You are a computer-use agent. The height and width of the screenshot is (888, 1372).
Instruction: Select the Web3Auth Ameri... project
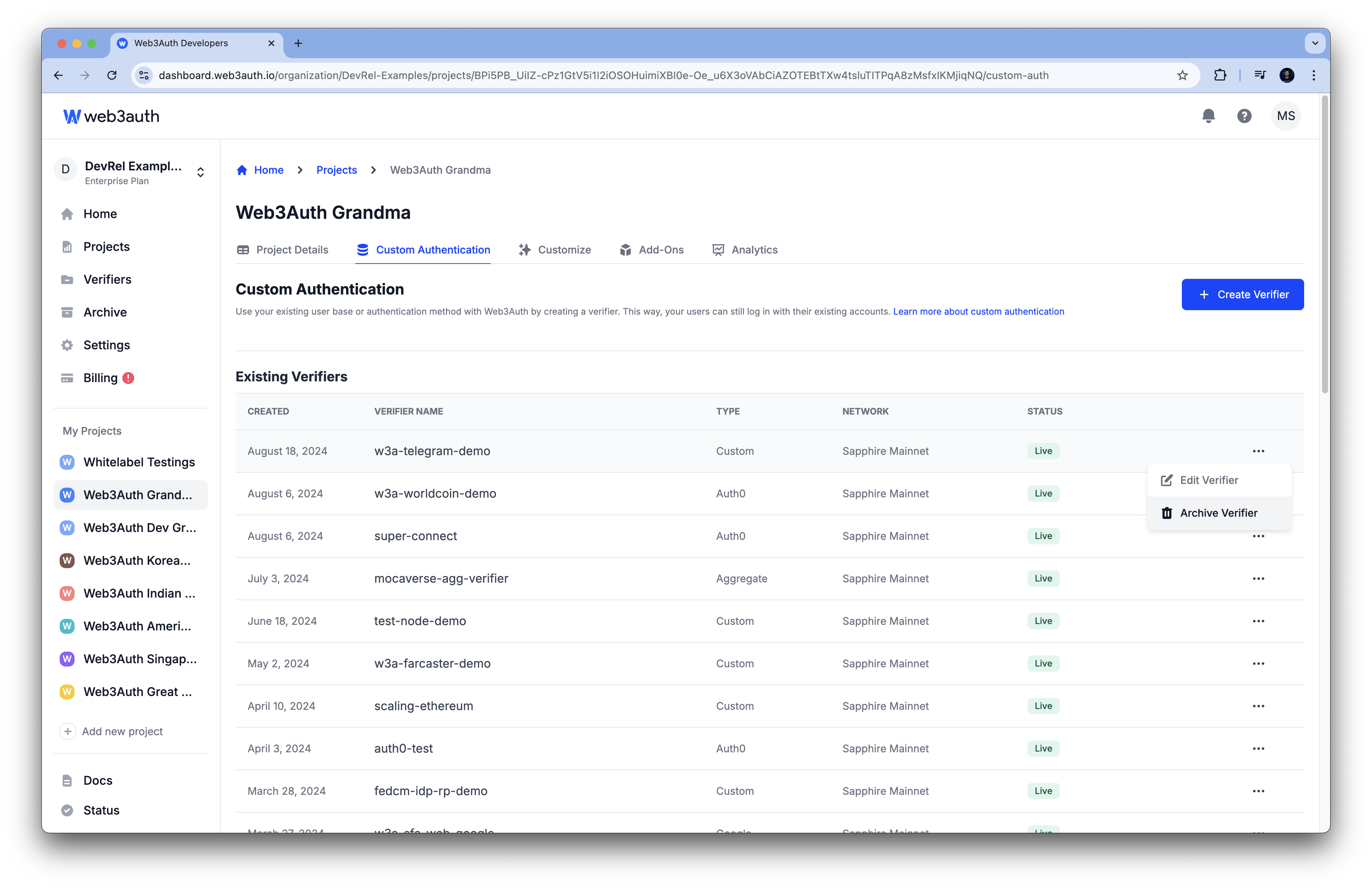point(131,626)
